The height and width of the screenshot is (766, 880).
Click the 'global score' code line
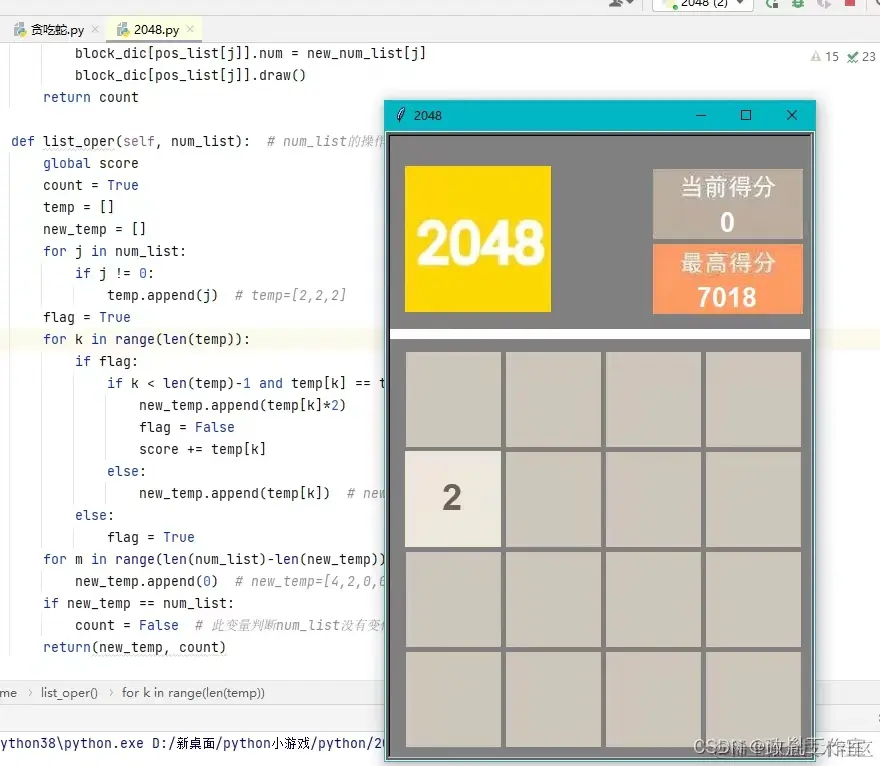point(90,163)
